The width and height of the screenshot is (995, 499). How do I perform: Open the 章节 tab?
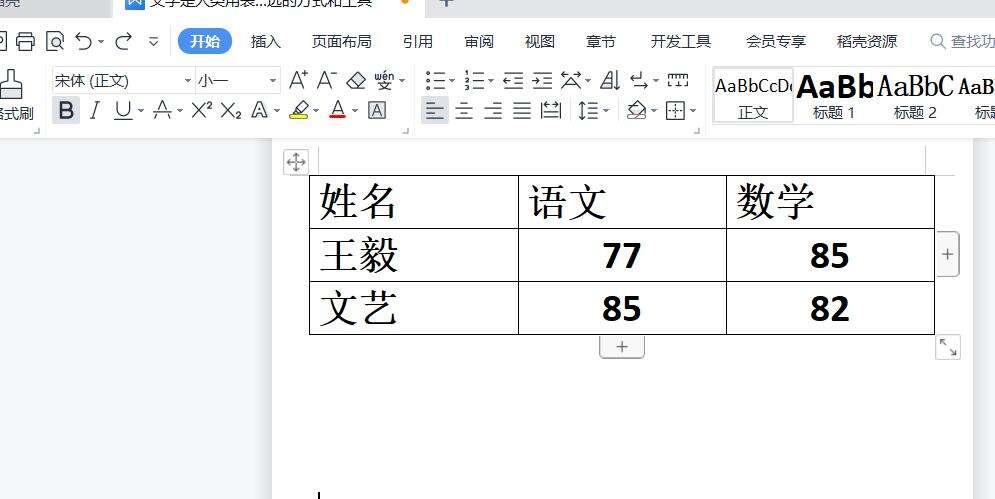click(601, 41)
